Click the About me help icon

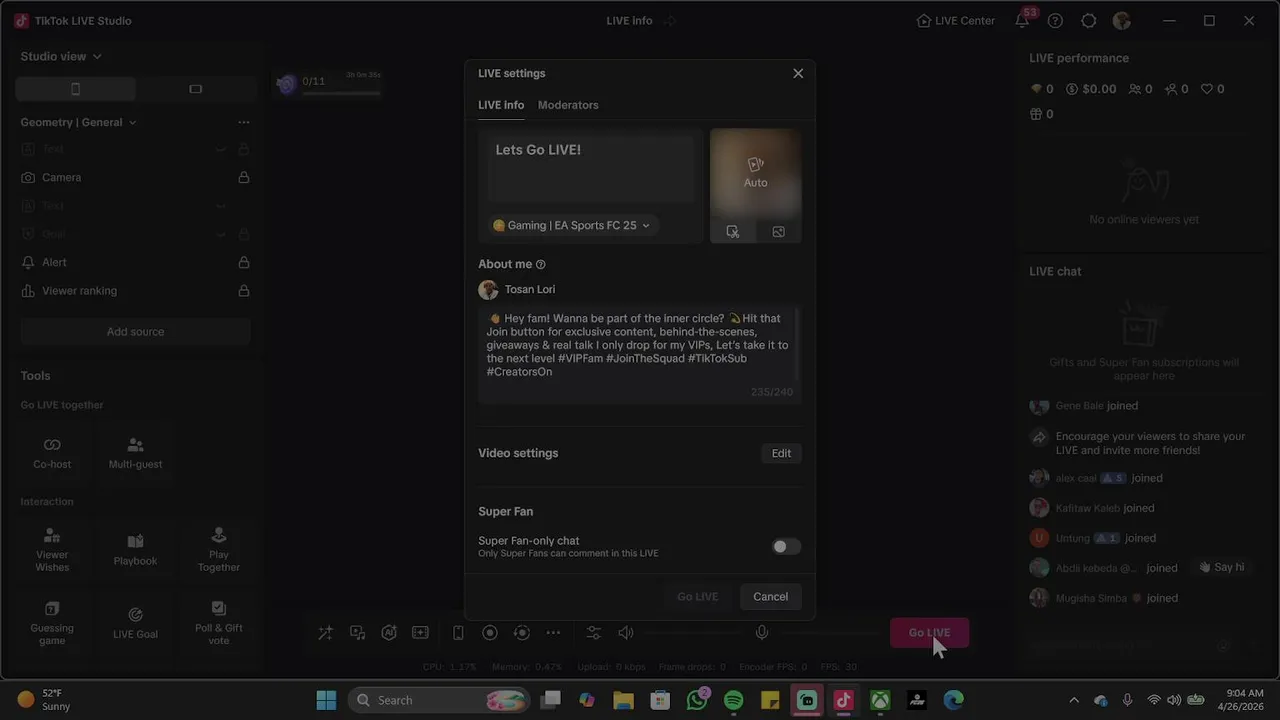coord(541,265)
